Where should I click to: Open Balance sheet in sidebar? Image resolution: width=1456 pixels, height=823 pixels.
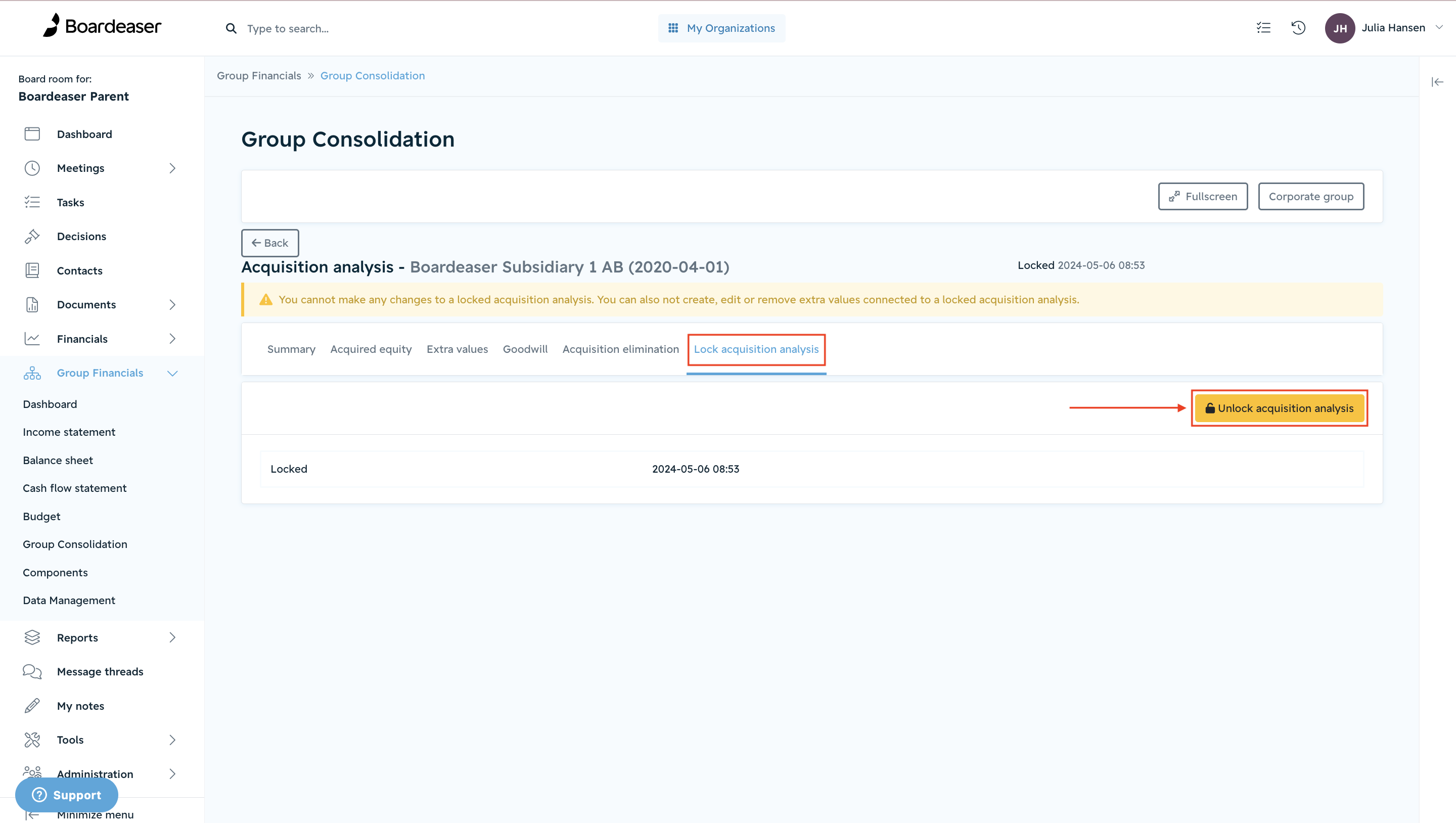coord(58,460)
